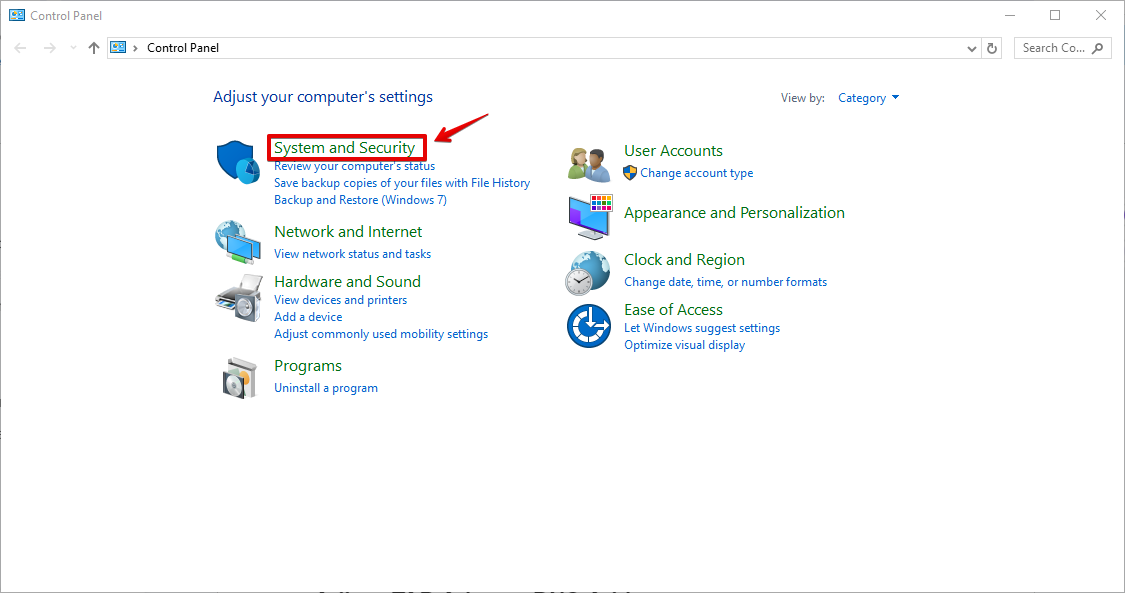
Task: Open the recent locations dropdown arrow
Action: [73, 48]
